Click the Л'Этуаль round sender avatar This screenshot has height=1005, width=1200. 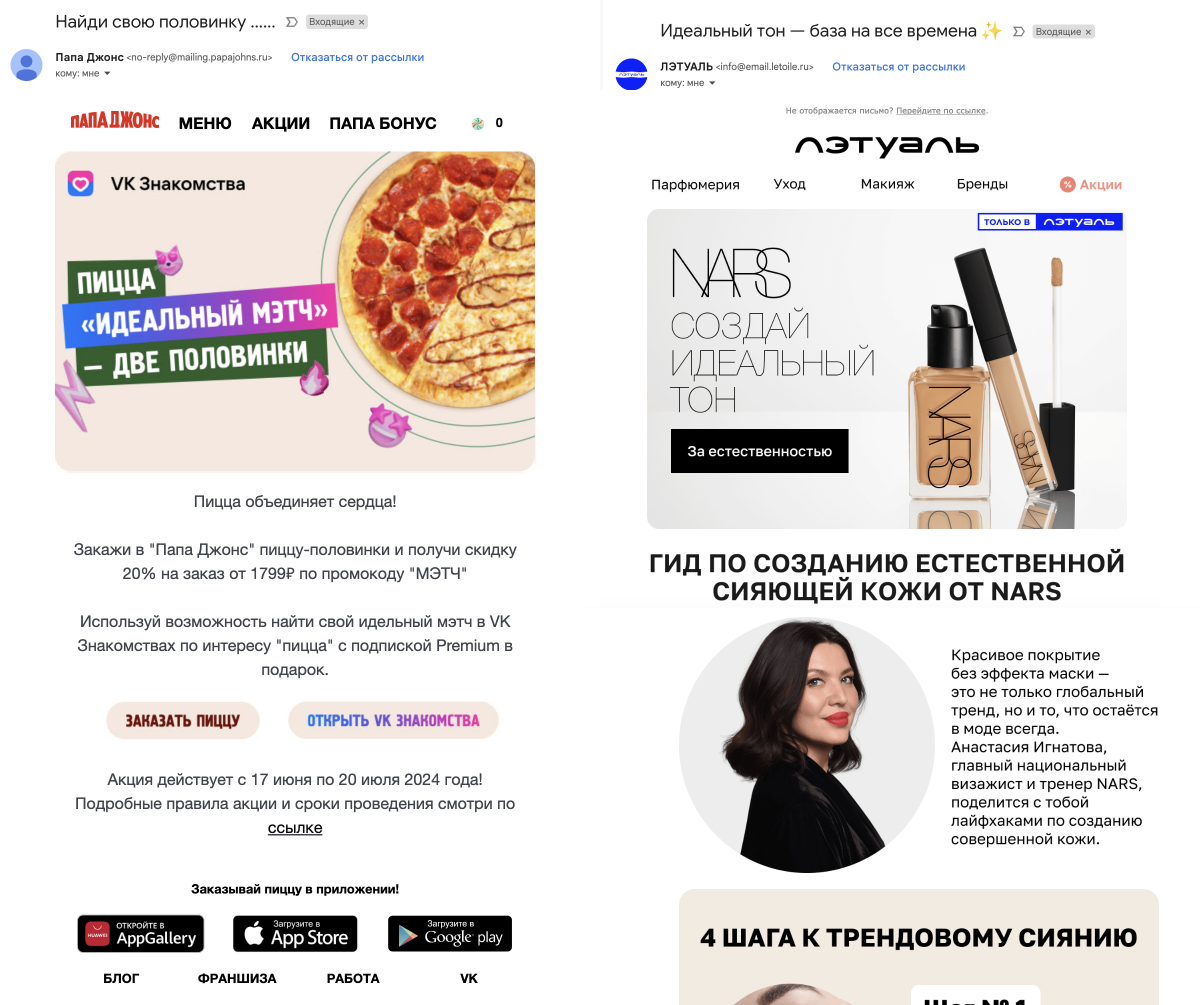pyautogui.click(x=631, y=74)
